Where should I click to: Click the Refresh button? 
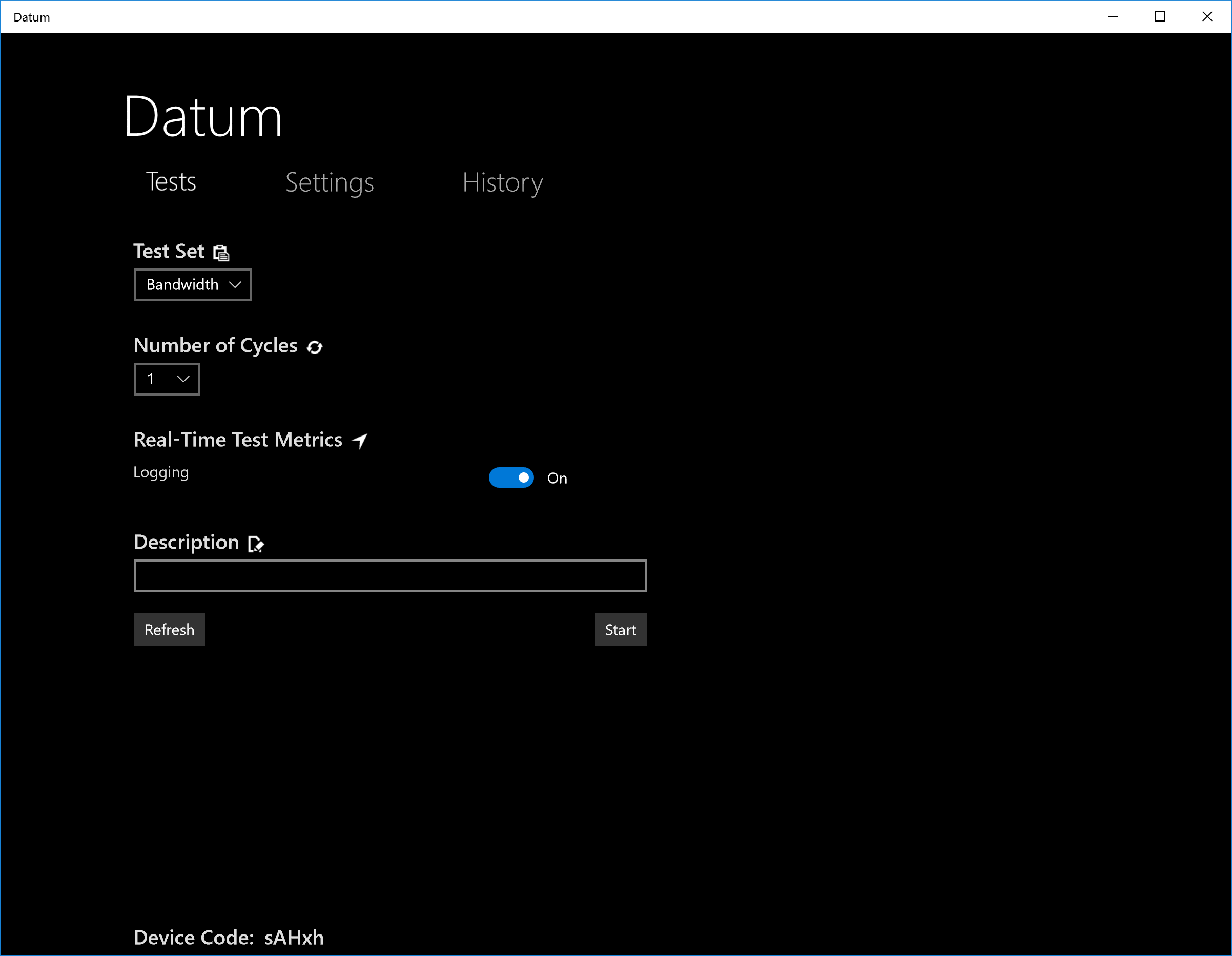[169, 629]
